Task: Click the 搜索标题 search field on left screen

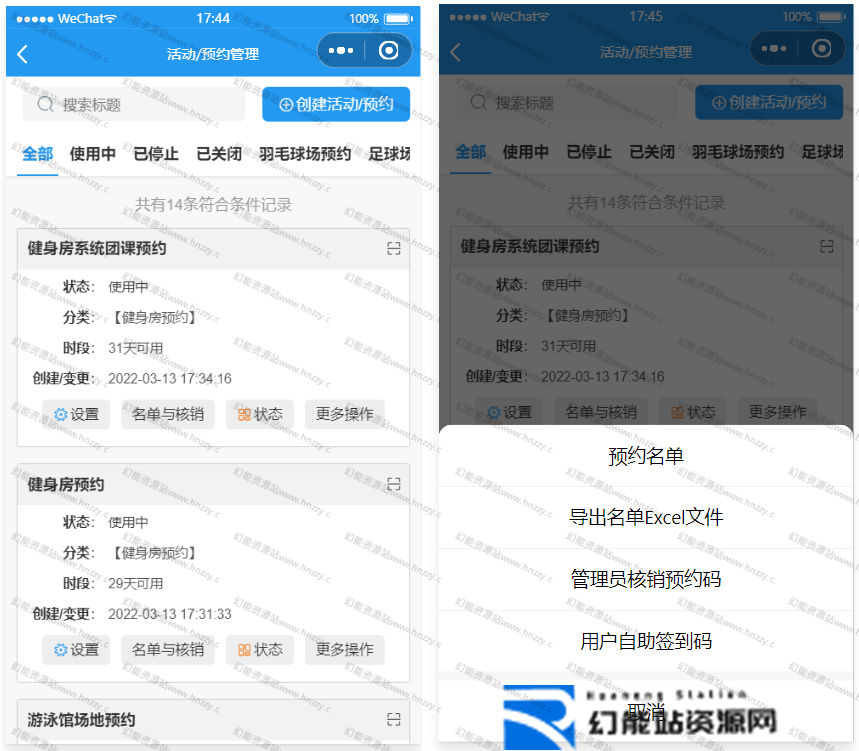Action: (134, 104)
